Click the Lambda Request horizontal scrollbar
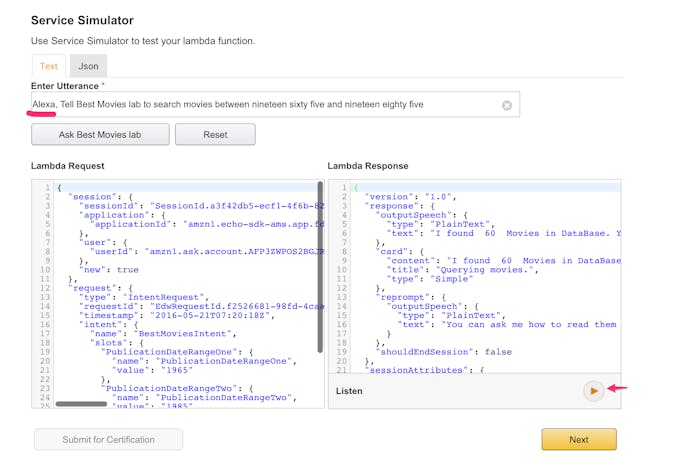This screenshot has height=458, width=680. [x=80, y=404]
